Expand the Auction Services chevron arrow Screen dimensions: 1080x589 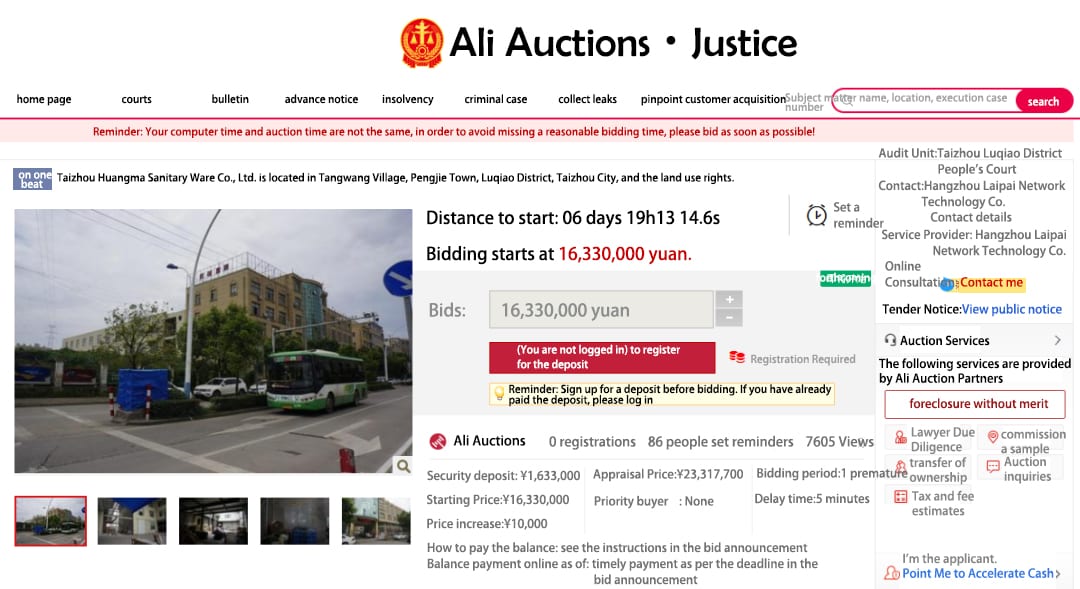(x=1057, y=340)
